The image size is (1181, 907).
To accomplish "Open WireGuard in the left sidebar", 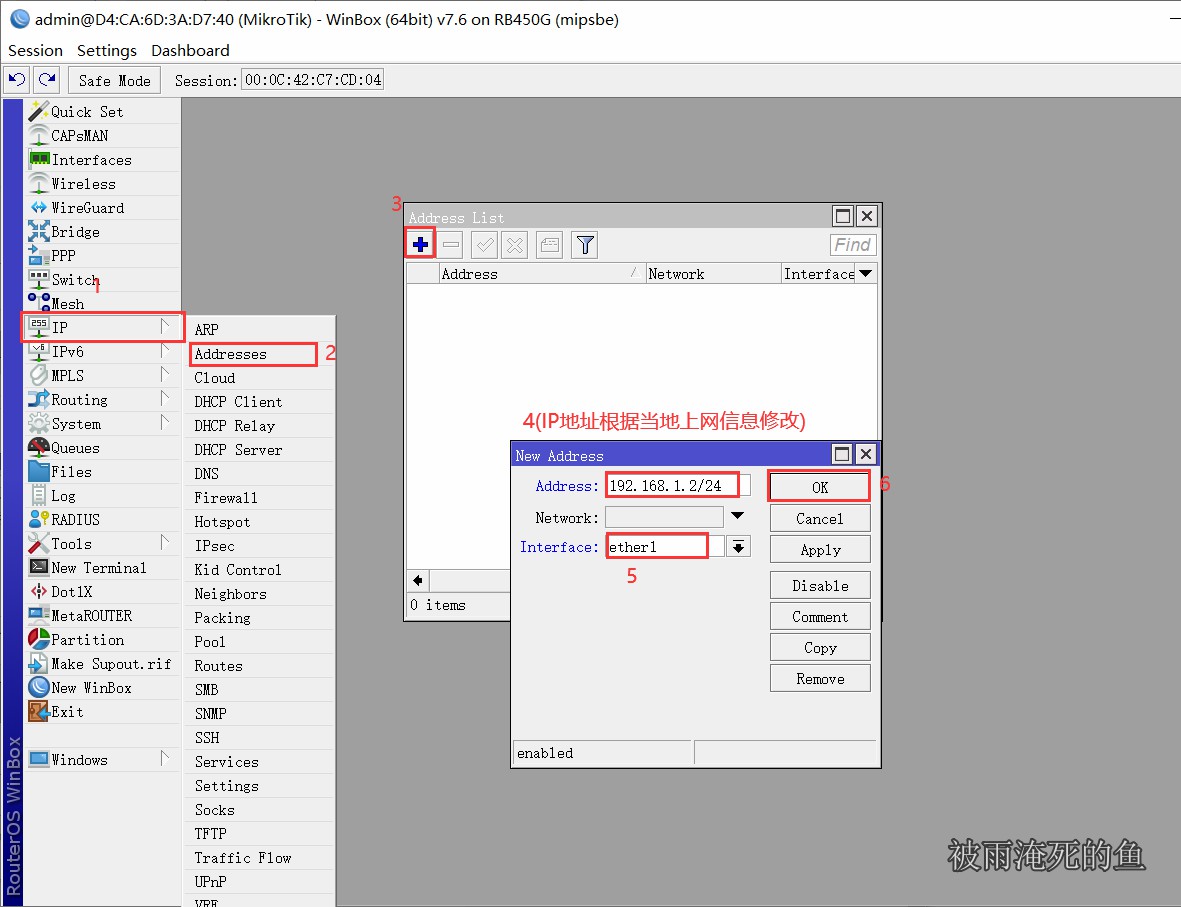I will click(x=87, y=208).
